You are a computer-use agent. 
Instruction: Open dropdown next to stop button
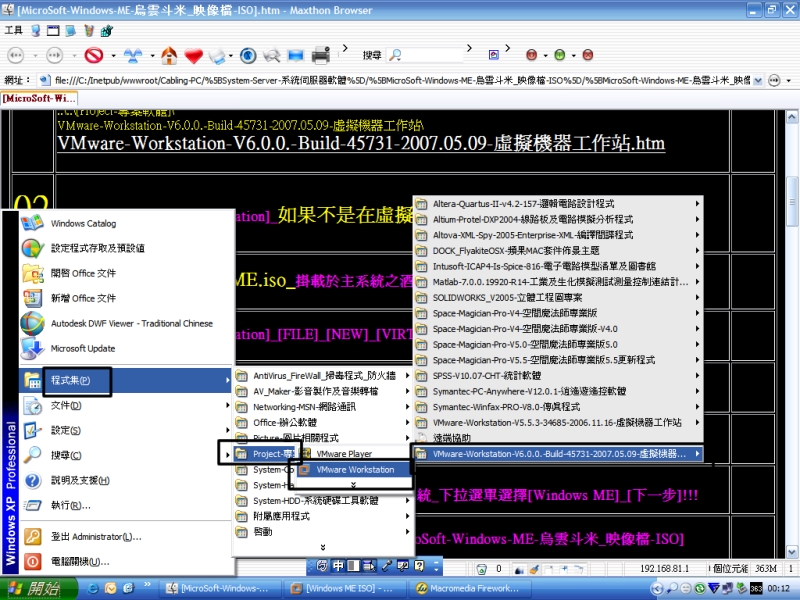[113, 56]
